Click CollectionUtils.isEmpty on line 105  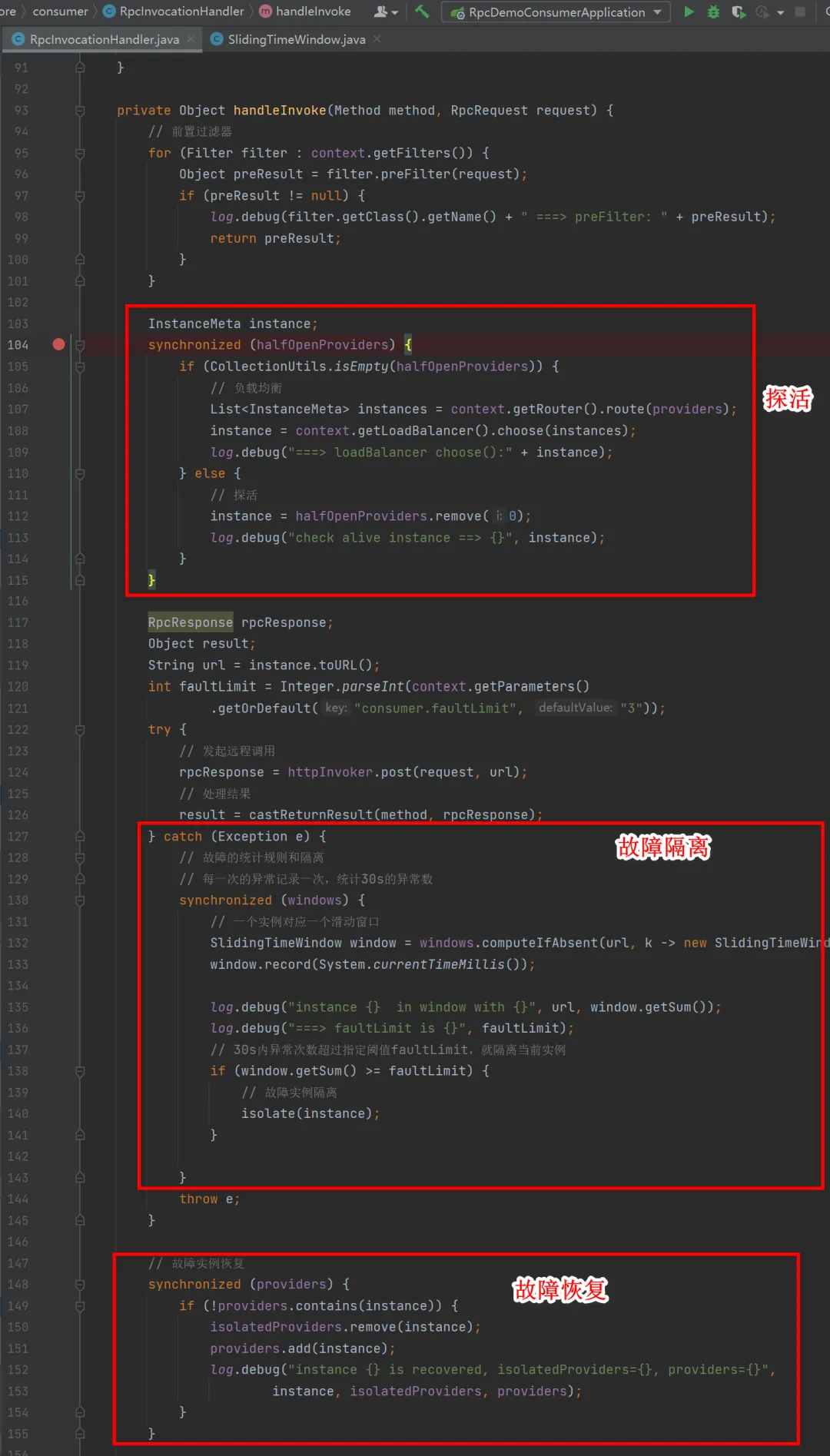[x=299, y=366]
